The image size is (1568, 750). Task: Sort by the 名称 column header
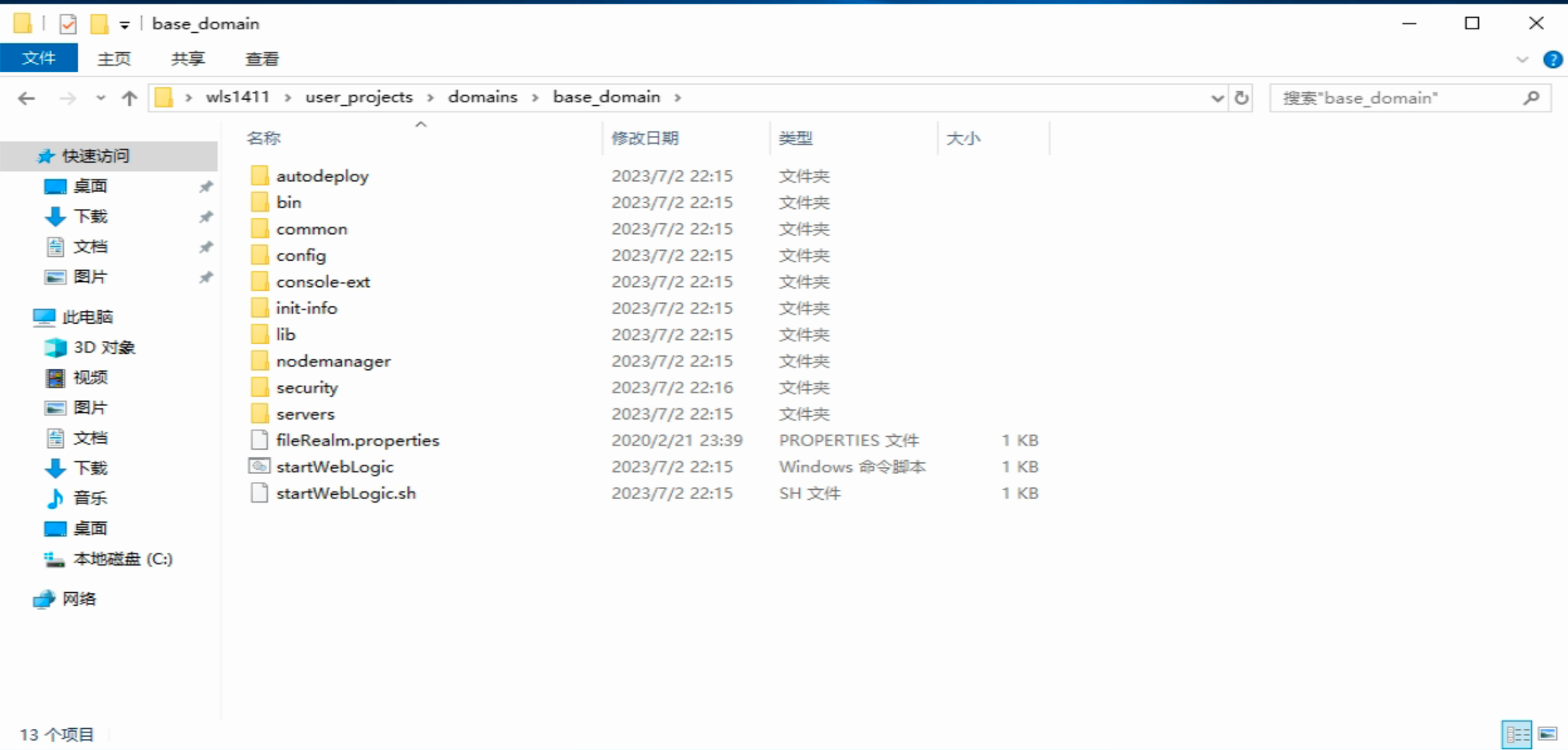coord(263,138)
